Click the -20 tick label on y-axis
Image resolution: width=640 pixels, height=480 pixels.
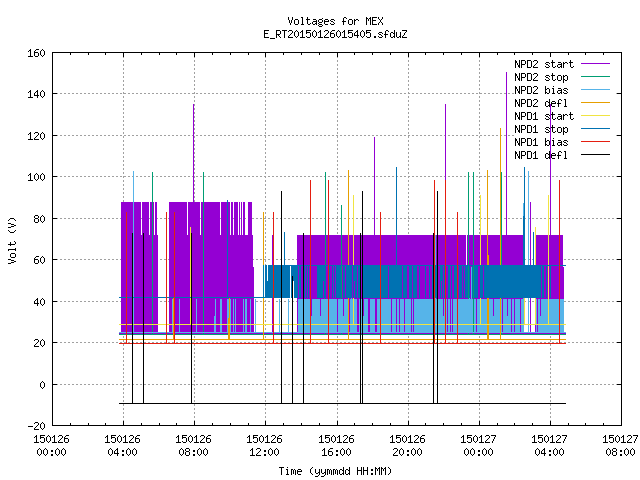point(36,426)
